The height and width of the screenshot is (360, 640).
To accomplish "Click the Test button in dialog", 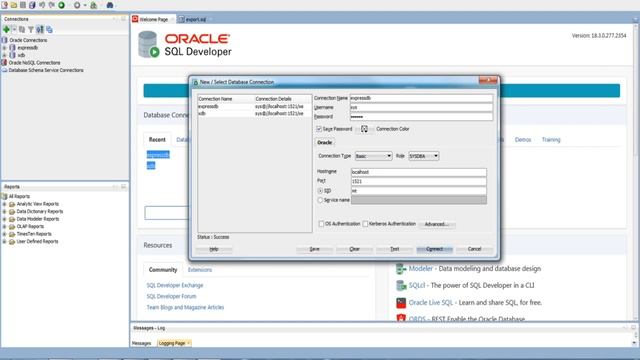I will click(395, 249).
